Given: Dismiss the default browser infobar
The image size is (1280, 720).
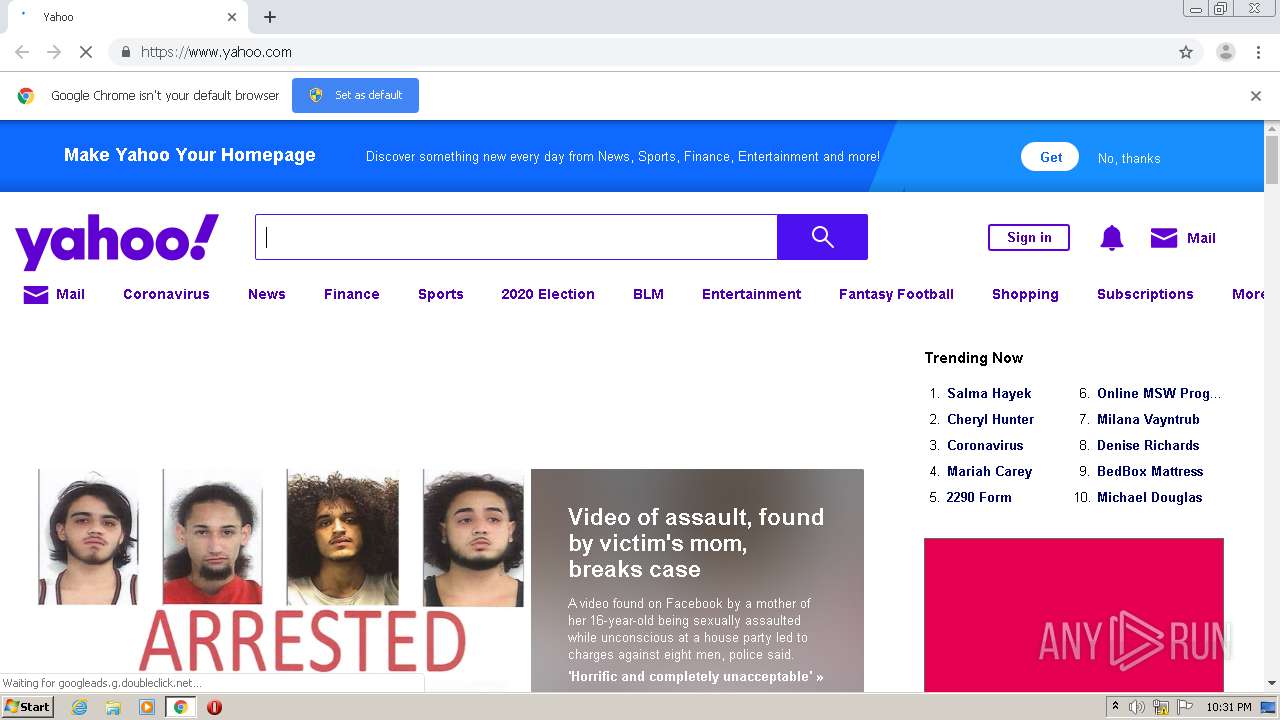Looking at the screenshot, I should coord(1256,96).
